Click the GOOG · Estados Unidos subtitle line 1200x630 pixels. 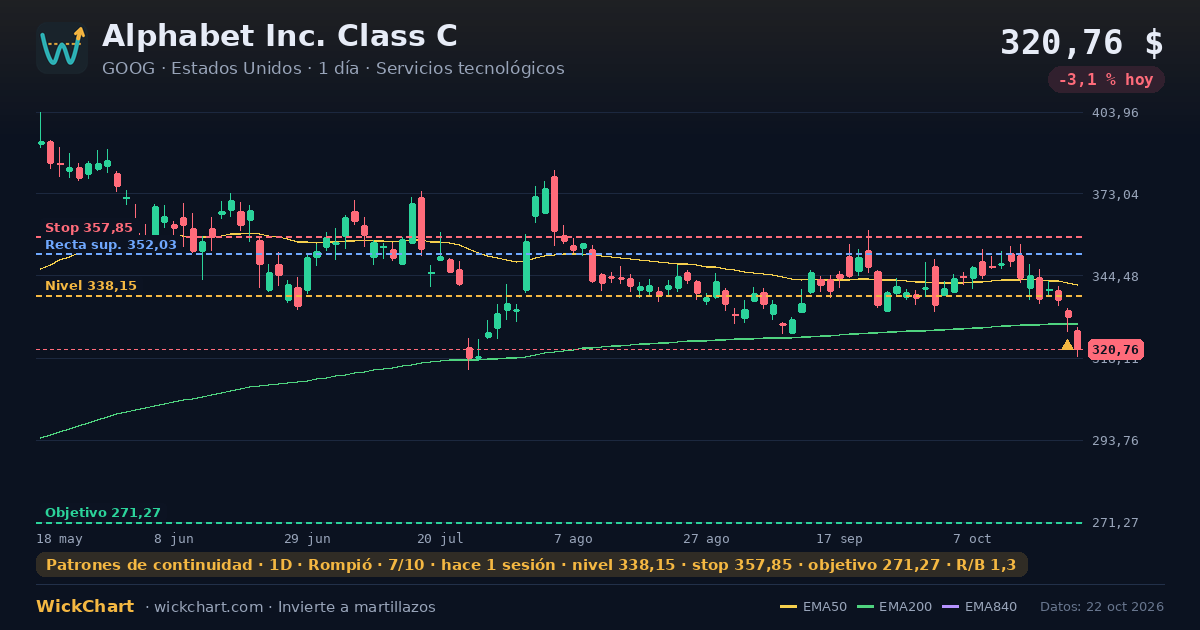coord(333,69)
